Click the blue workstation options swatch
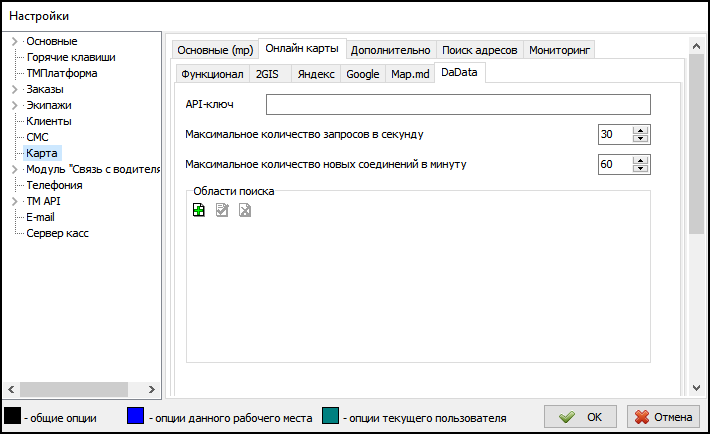Viewport: 710px width, 434px height. 137,417
